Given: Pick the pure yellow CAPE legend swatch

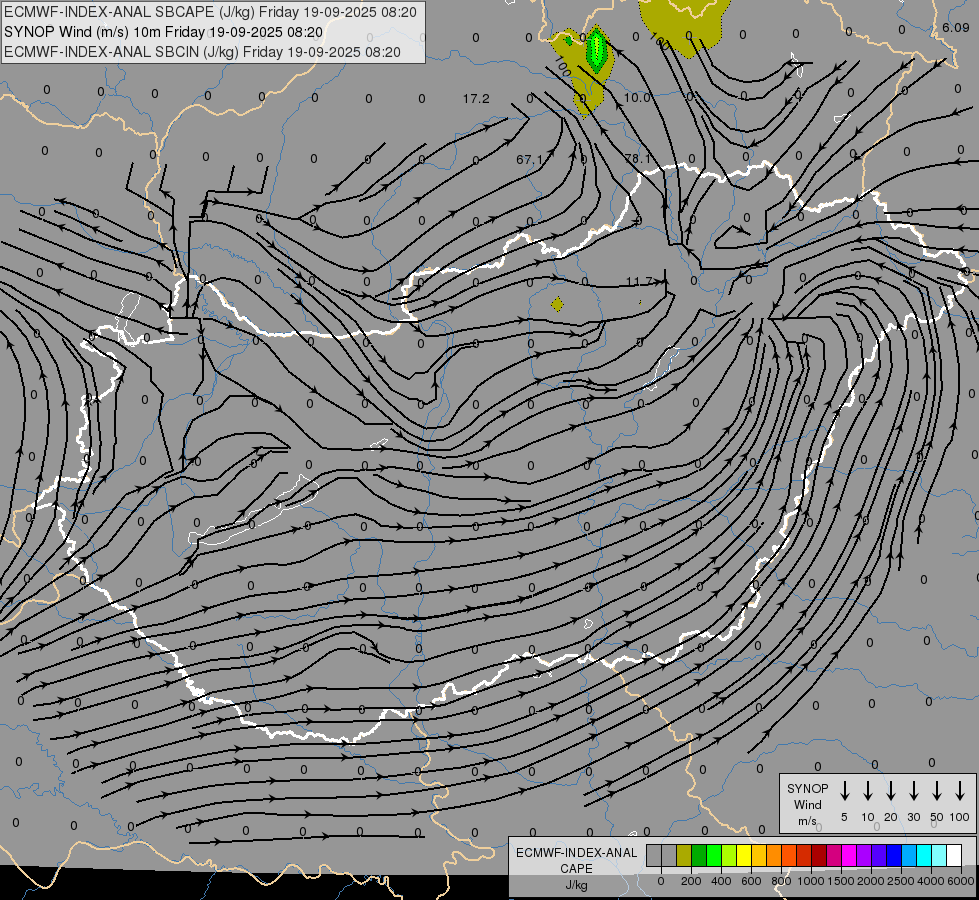Looking at the screenshot, I should point(744,855).
